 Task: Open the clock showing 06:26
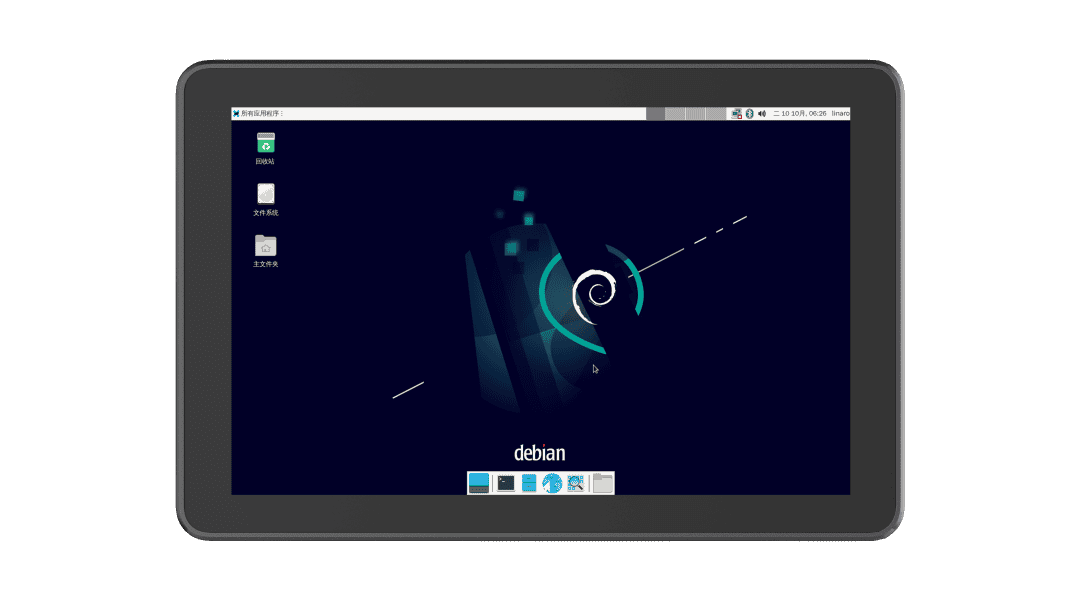(801, 114)
